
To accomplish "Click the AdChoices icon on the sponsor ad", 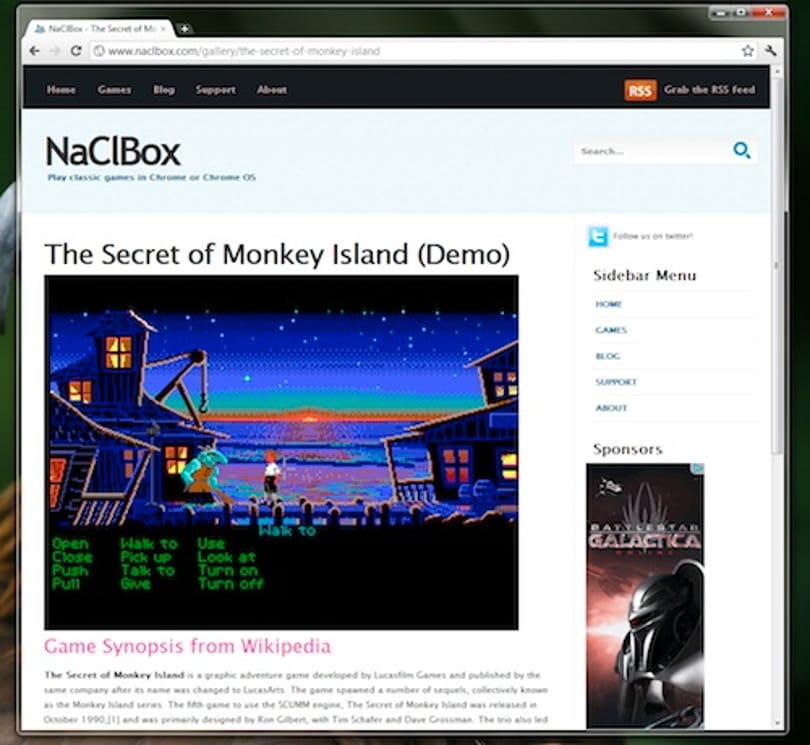I will tap(698, 468).
